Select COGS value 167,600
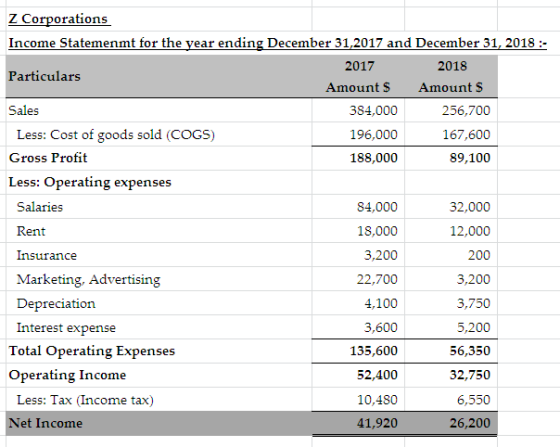 pos(466,135)
